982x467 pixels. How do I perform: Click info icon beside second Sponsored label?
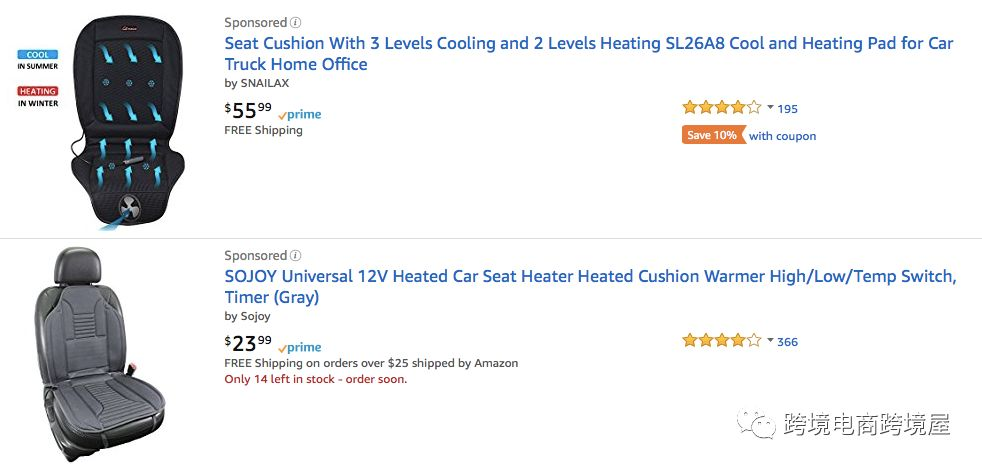point(296,255)
